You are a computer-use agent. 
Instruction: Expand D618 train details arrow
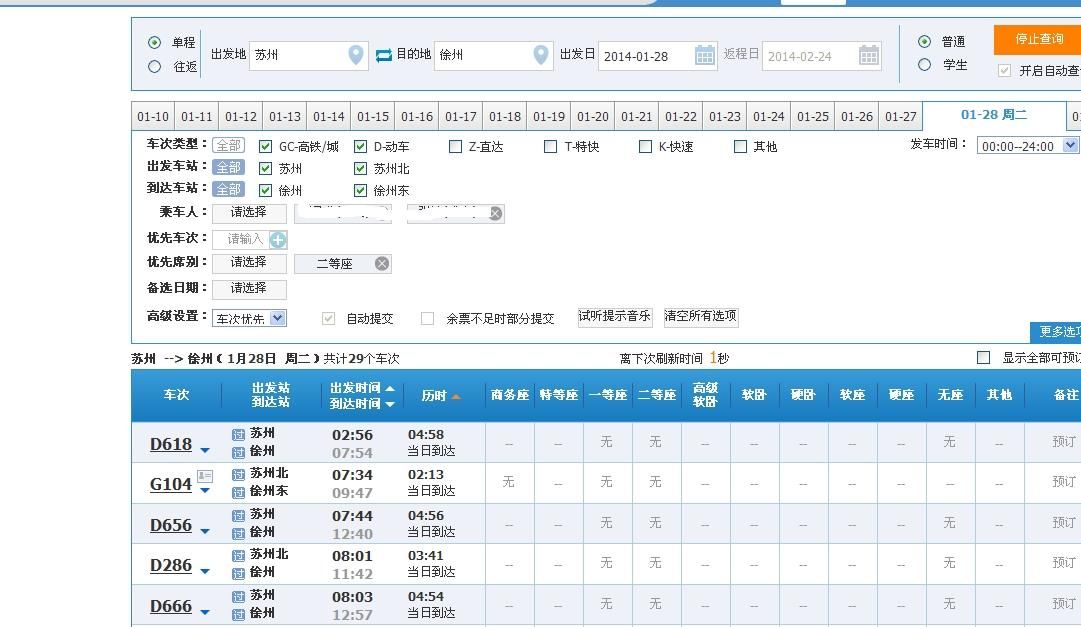point(205,450)
